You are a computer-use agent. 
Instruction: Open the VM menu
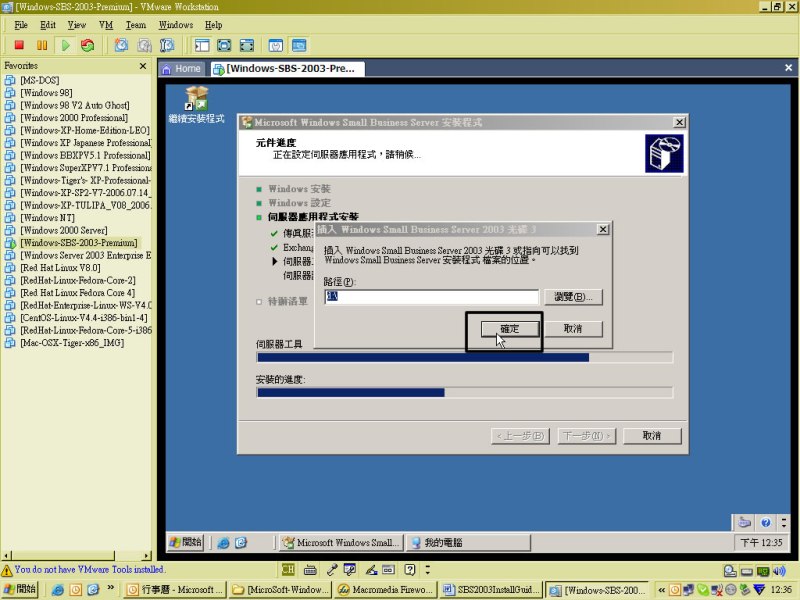pos(106,25)
